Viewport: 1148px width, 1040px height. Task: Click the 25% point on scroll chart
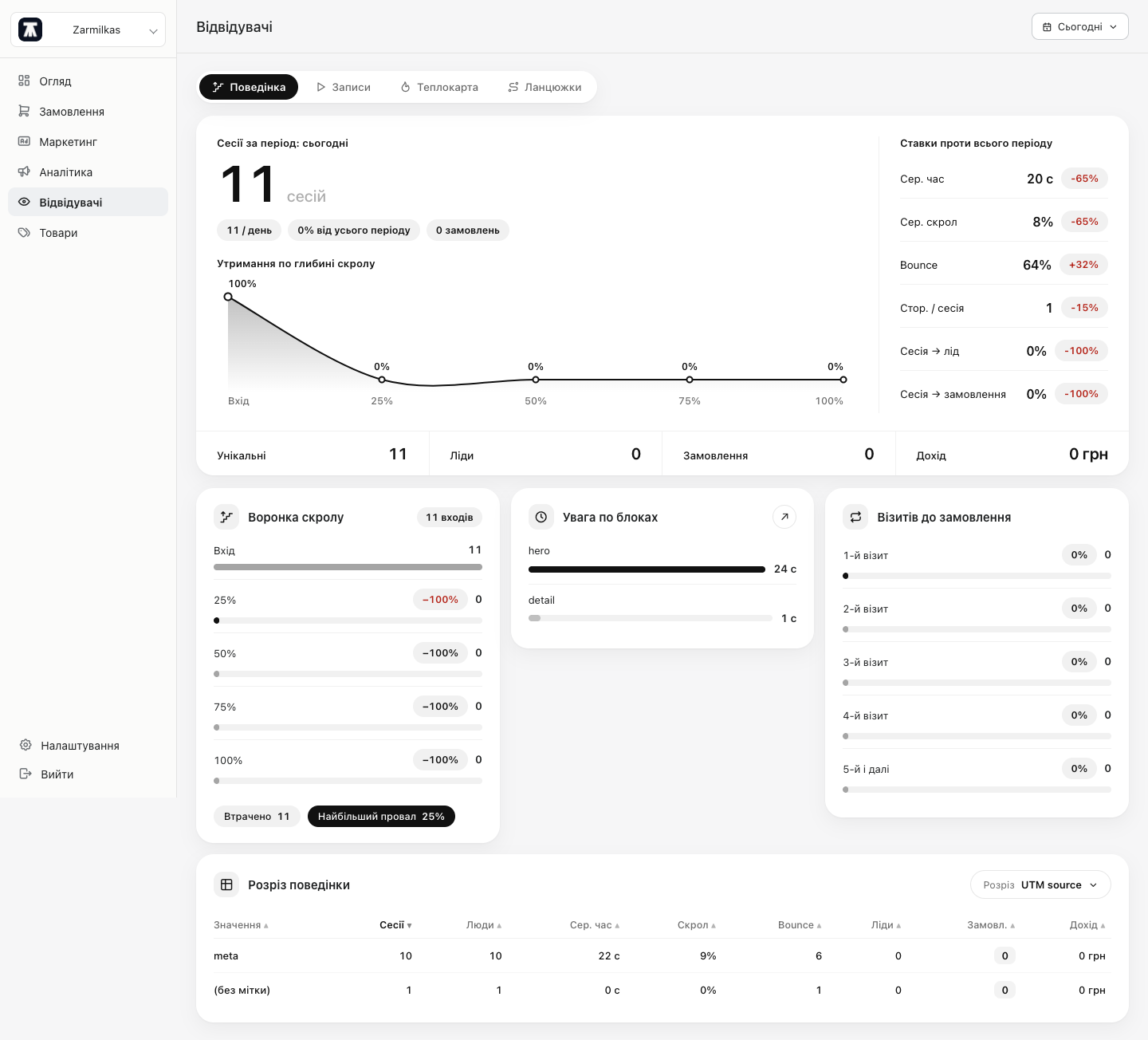click(x=382, y=380)
